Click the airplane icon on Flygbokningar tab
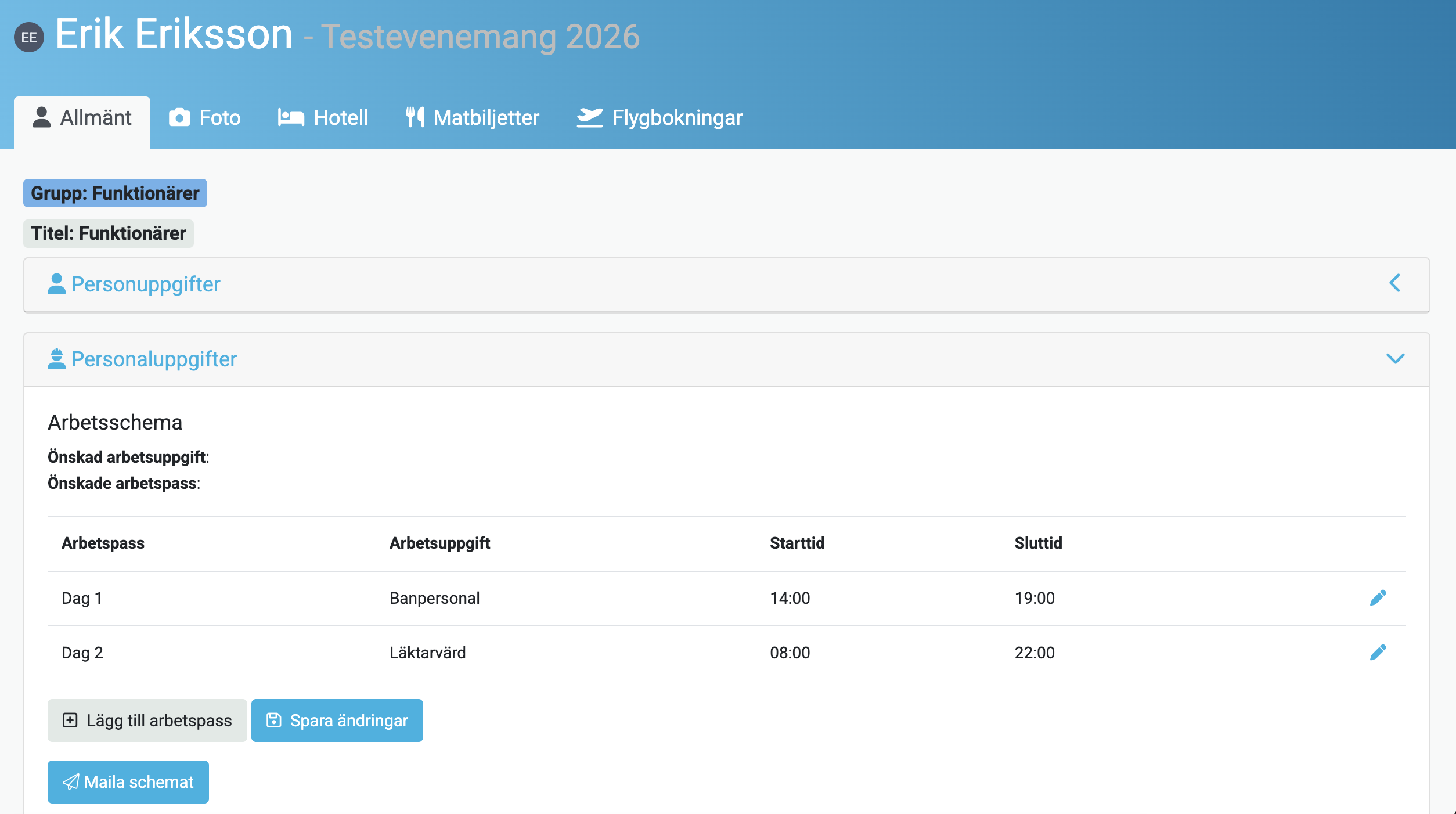1456x814 pixels. coord(590,118)
